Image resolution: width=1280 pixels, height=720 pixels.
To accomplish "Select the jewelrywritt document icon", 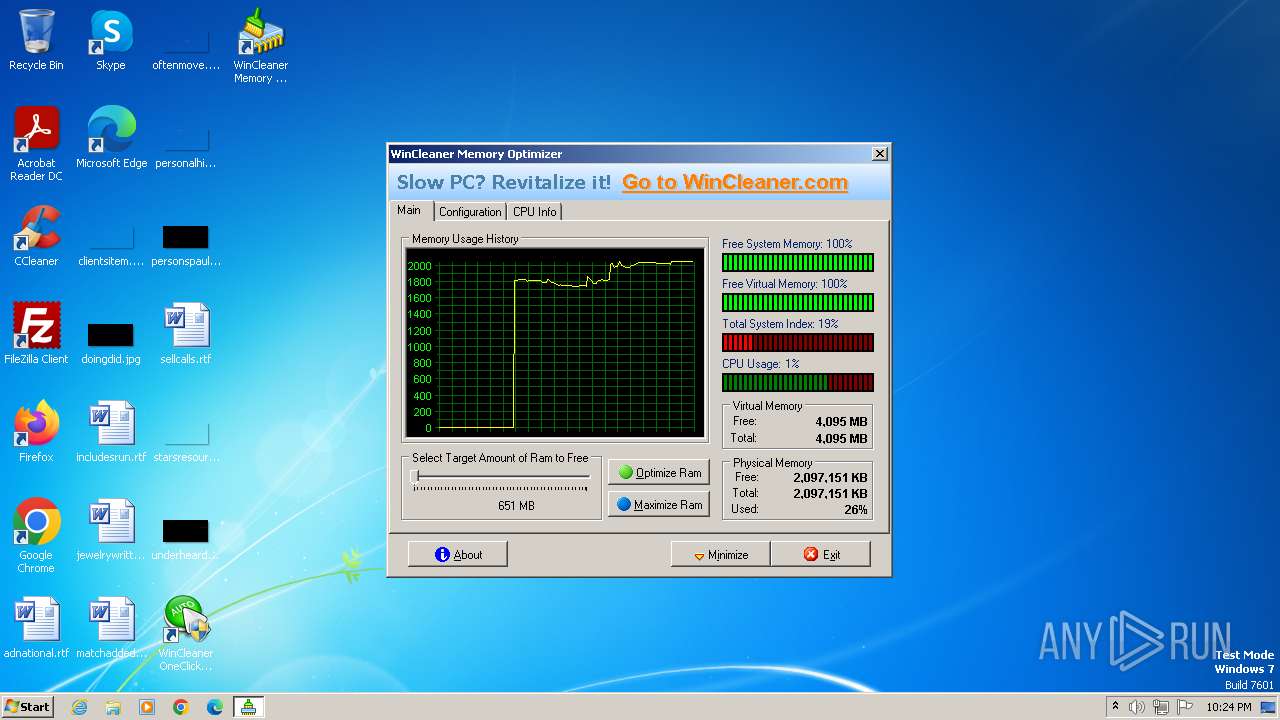I will tap(111, 530).
